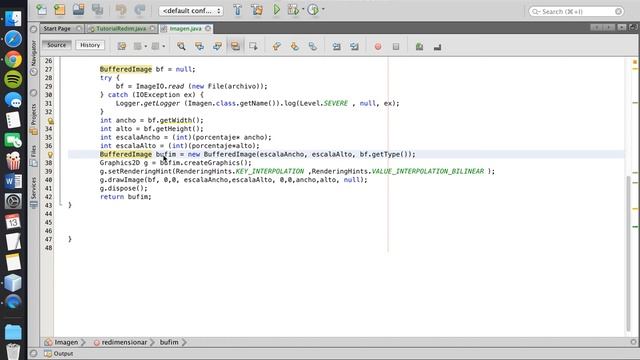640x360 pixels.
Task: Switch to History view
Action: 90,45
